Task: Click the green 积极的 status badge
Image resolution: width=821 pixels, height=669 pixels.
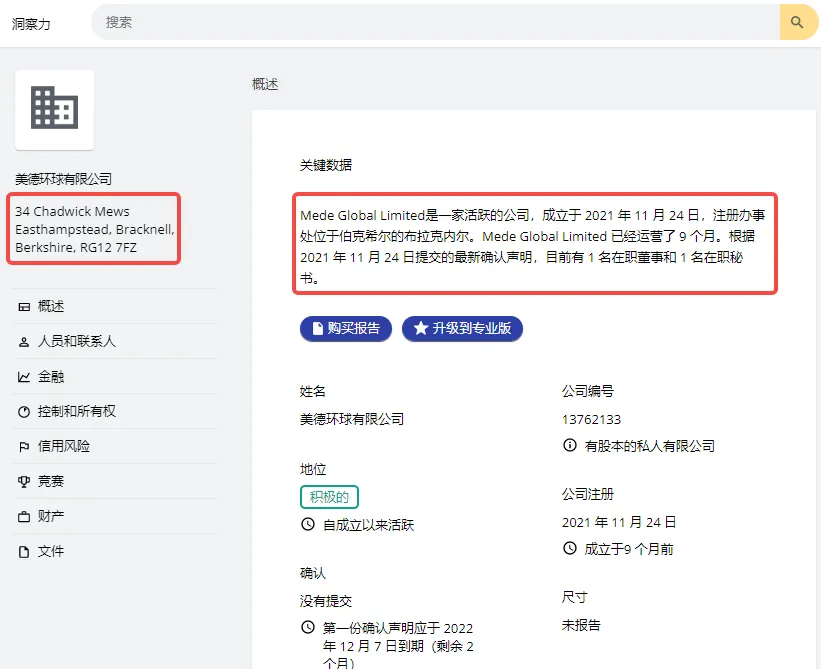Action: (329, 497)
